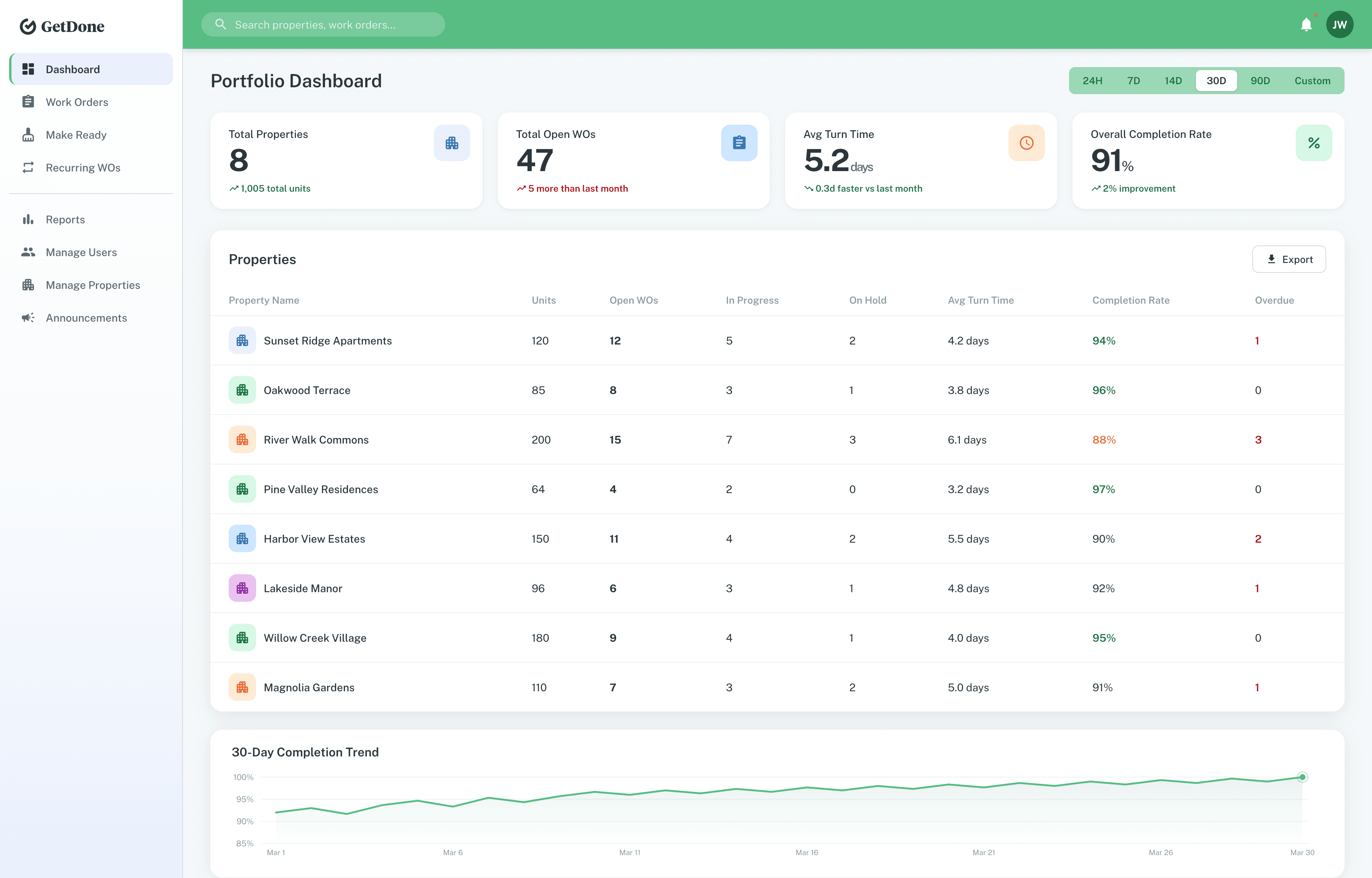
Task: Select the 14D tab
Action: (x=1174, y=80)
